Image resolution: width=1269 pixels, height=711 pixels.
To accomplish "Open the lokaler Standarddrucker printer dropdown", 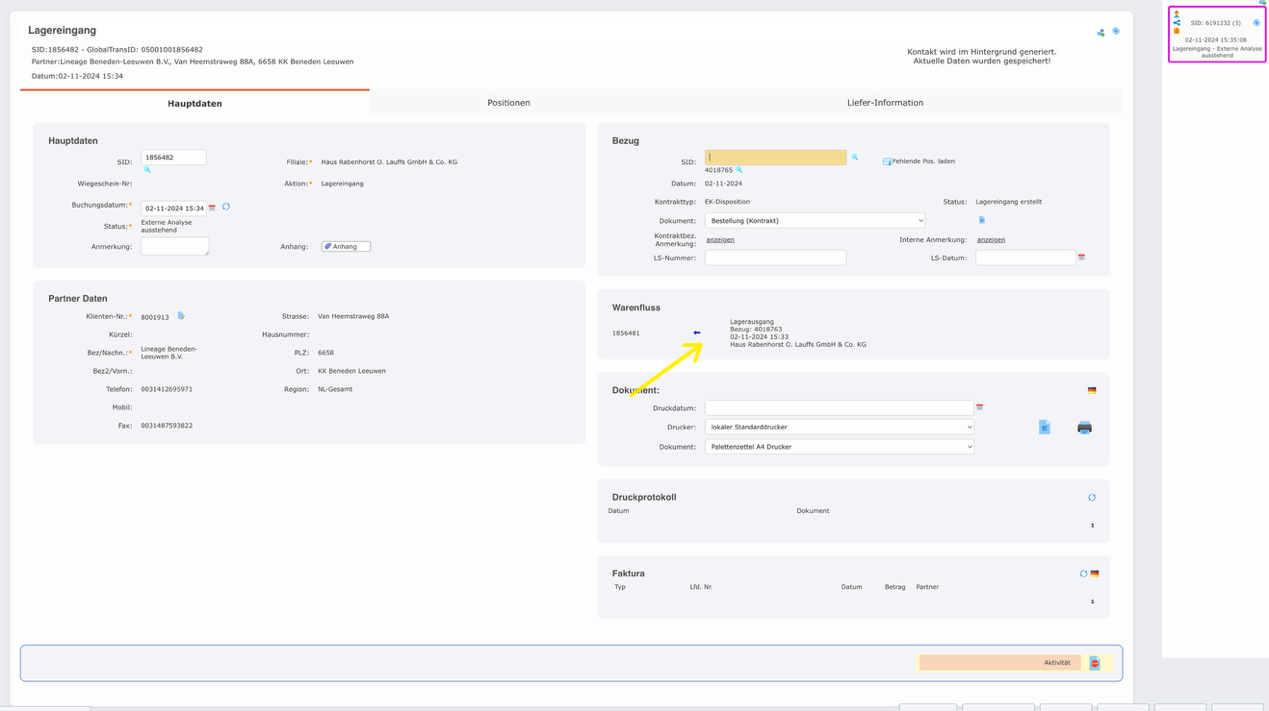I will tap(838, 427).
